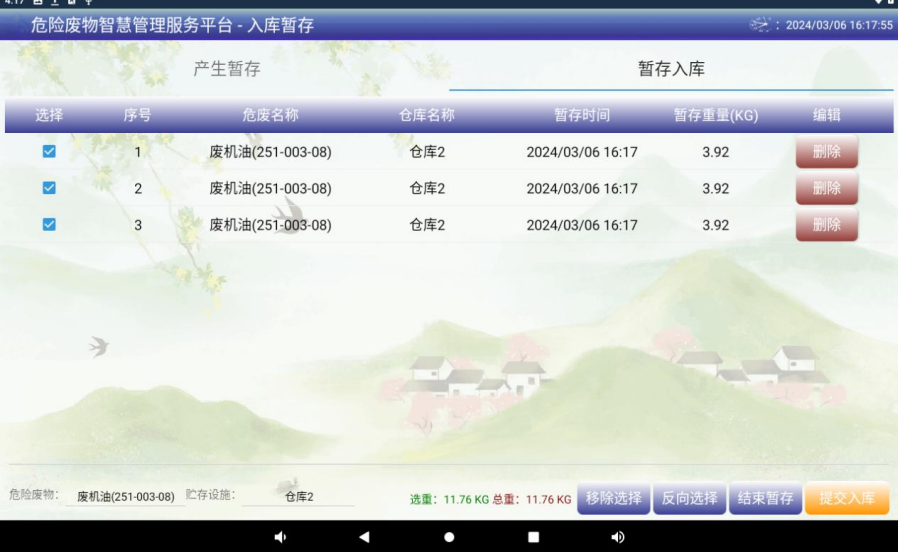The width and height of the screenshot is (898, 552).
Task: Delete row 1 with 删除 button
Action: 826,152
